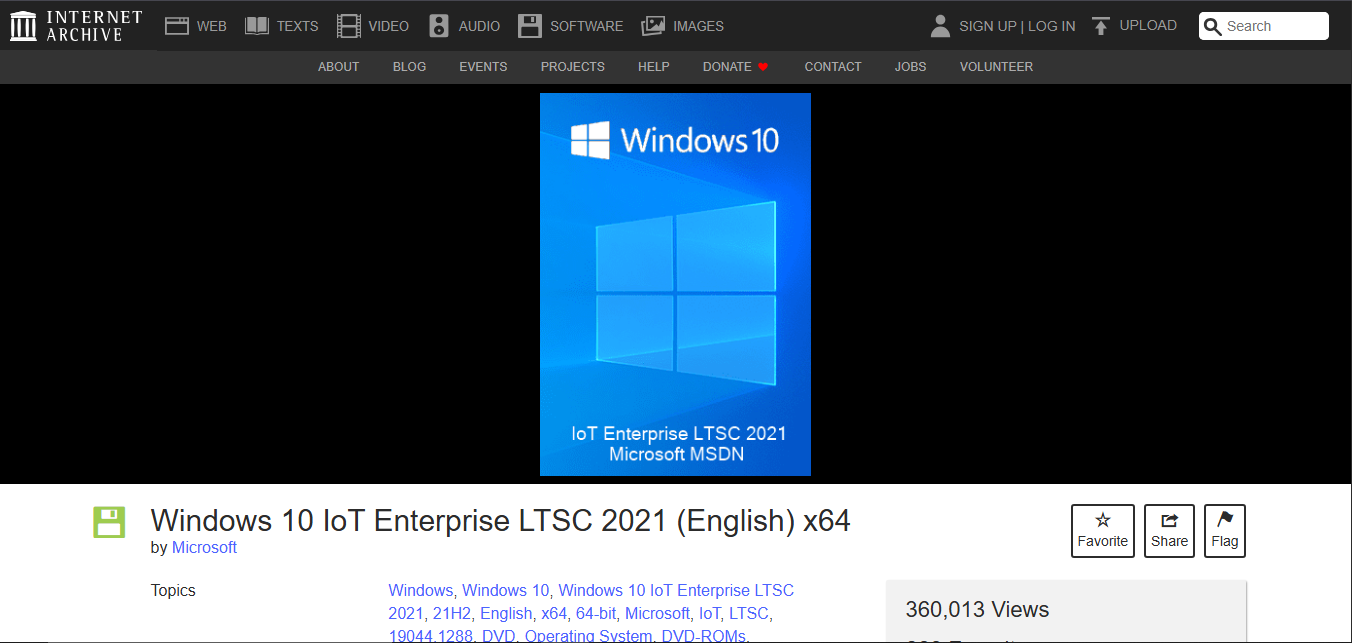Click the Windows 10 cover image
Screen dimensions: 1352x643
(x=676, y=285)
